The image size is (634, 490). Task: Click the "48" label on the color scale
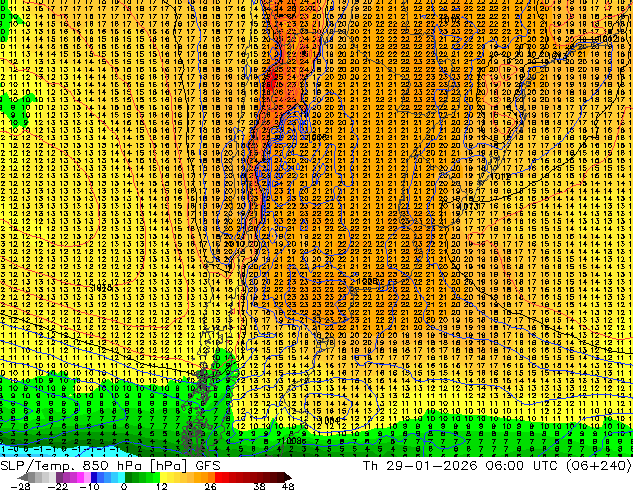pyautogui.click(x=288, y=486)
